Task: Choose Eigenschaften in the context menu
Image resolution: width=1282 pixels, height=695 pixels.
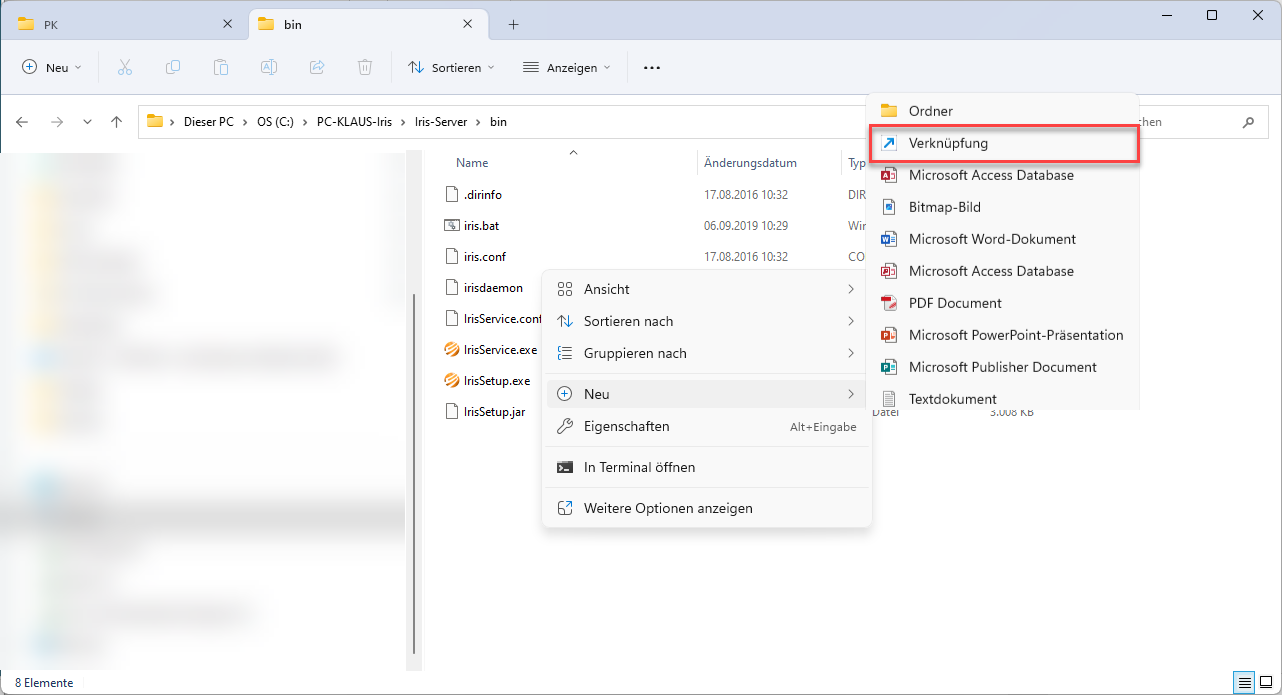Action: point(626,426)
